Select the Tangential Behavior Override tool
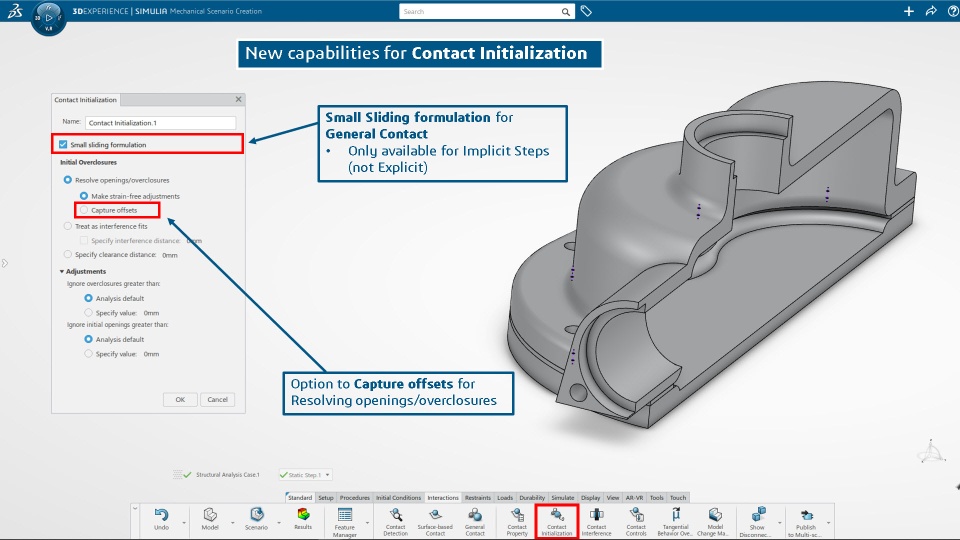Image resolution: width=960 pixels, height=540 pixels. pos(675,522)
